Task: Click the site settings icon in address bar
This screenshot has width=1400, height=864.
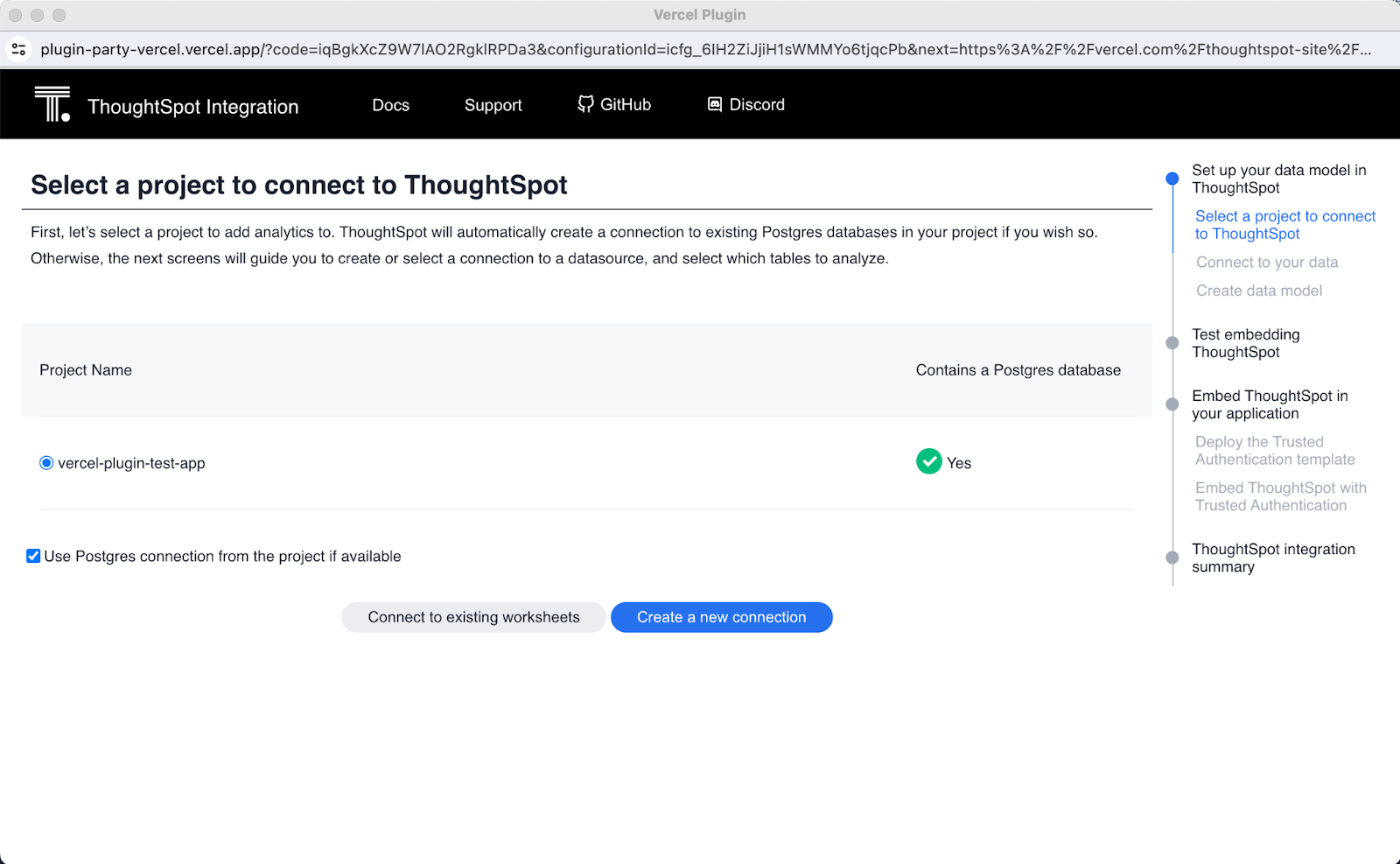Action: tap(18, 49)
